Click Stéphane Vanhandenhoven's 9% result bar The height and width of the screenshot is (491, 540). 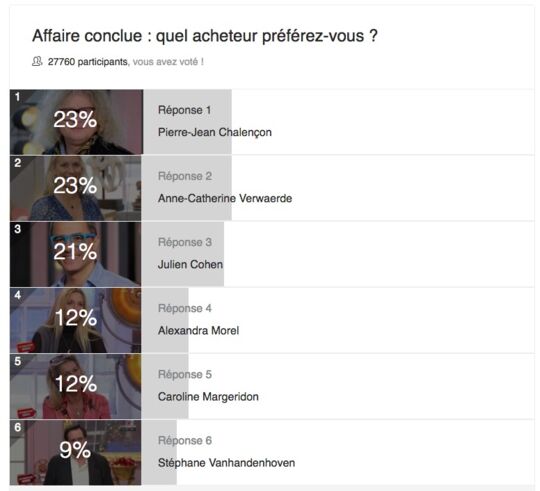pos(159,452)
